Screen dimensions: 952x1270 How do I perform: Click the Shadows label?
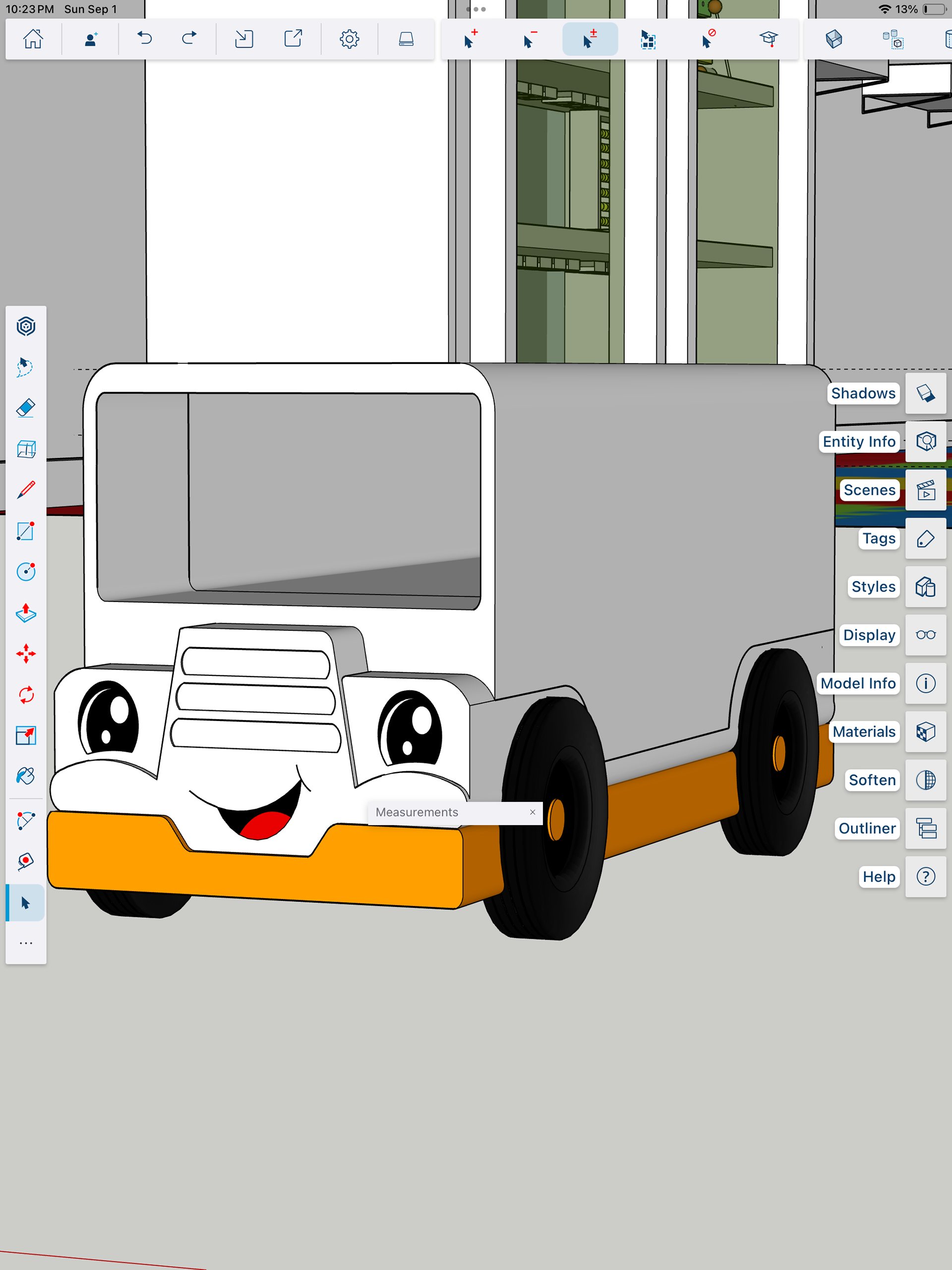point(863,393)
